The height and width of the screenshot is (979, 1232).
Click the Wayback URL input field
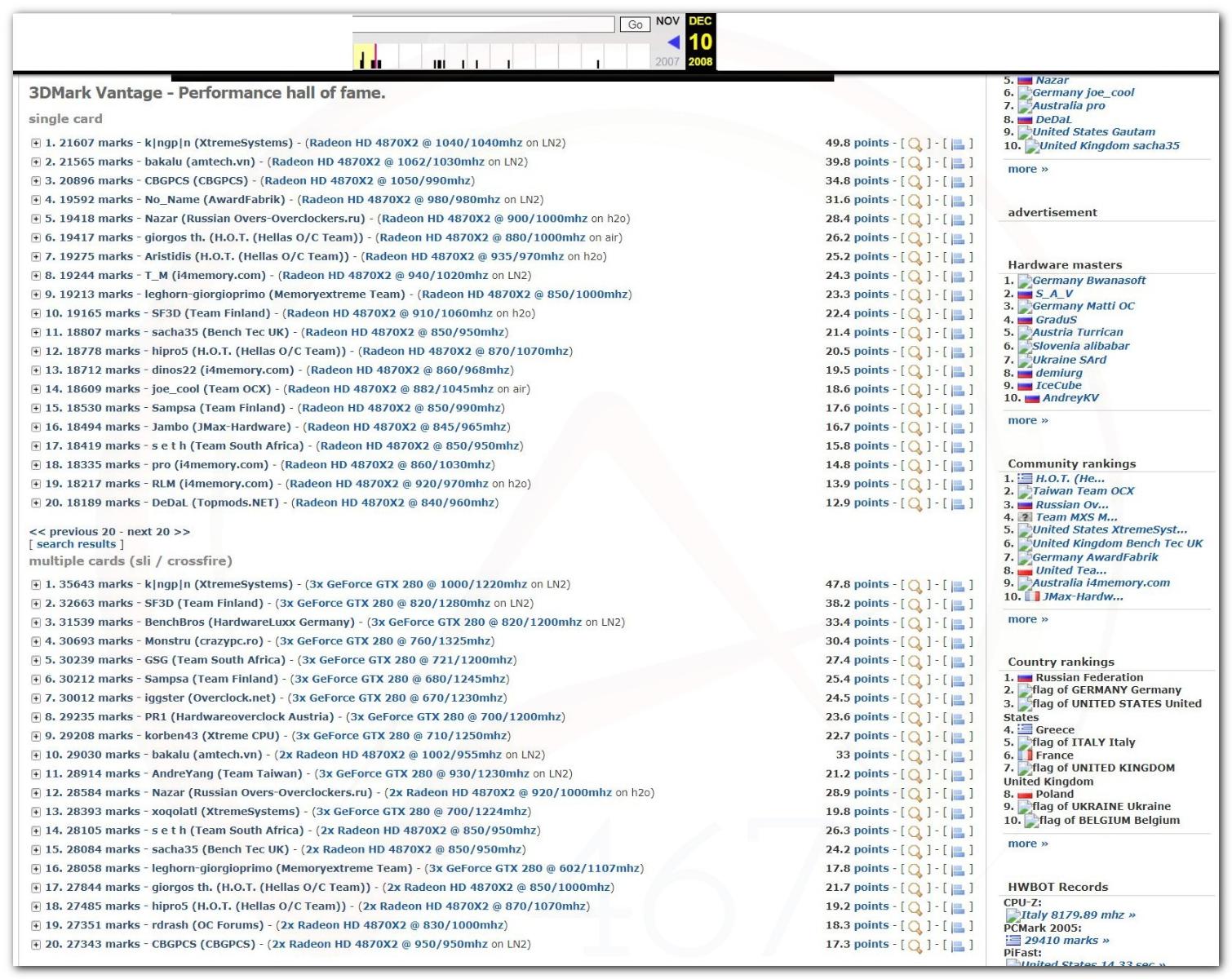(x=483, y=24)
